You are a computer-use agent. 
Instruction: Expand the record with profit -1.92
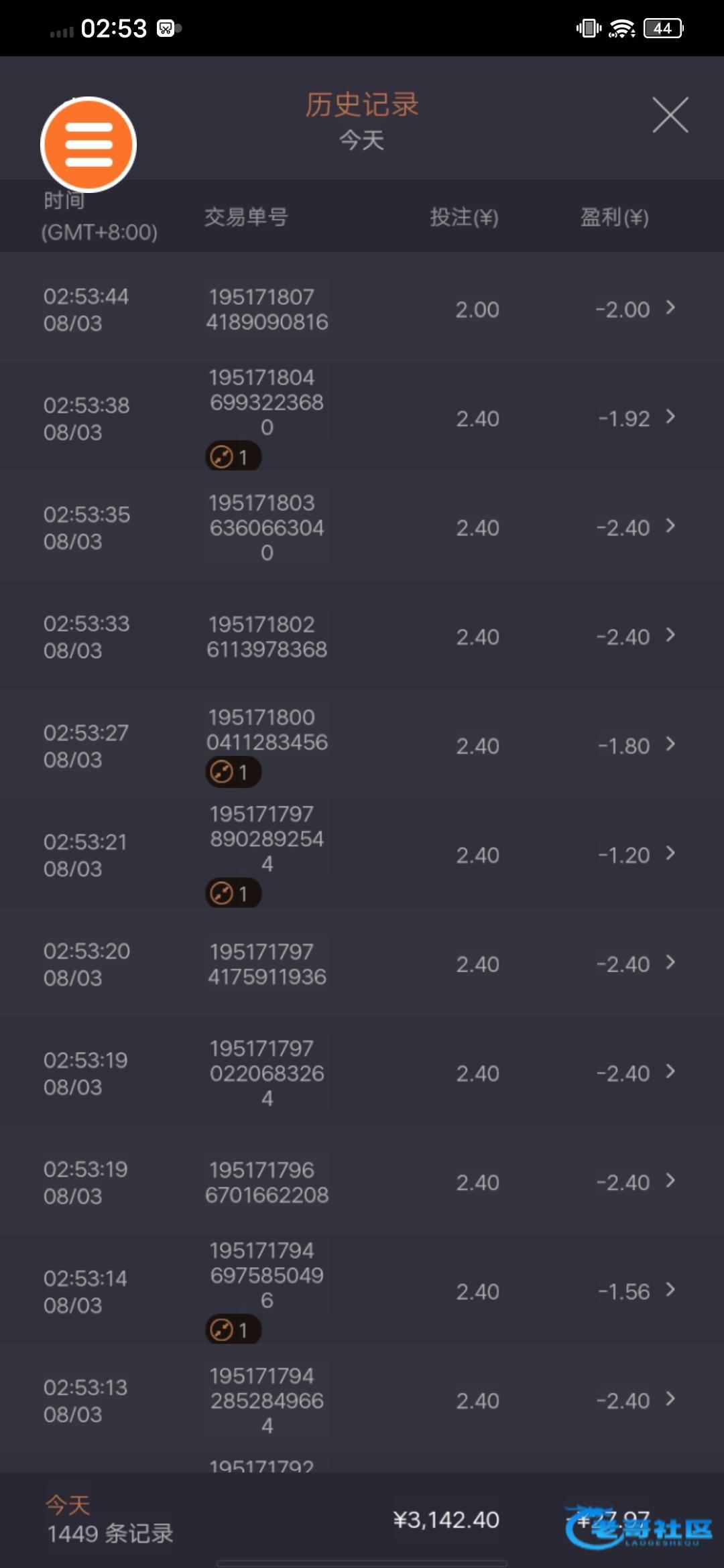[x=670, y=417]
